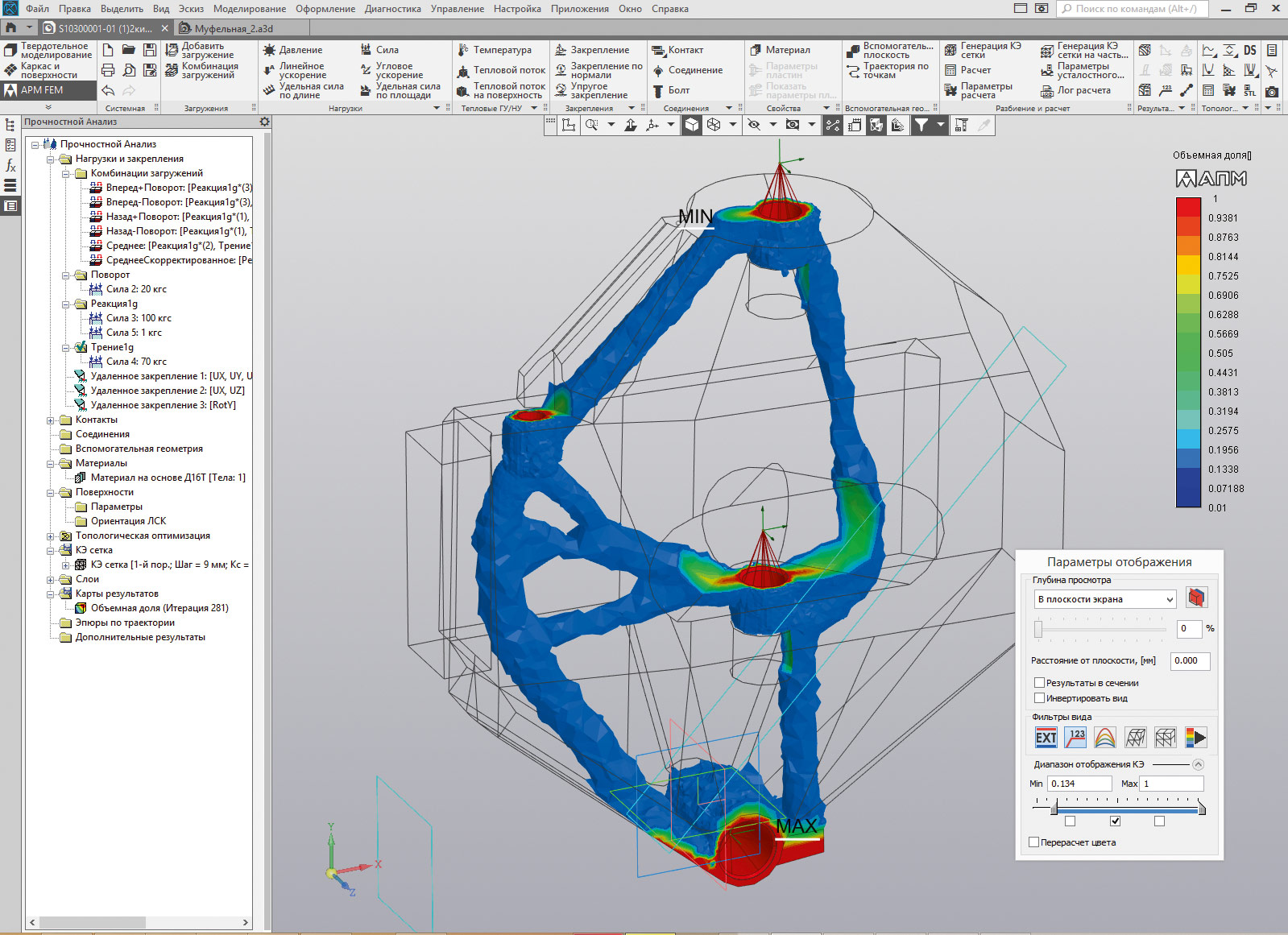Click the camera snapshot icon in ribbon
The height and width of the screenshot is (935, 1288).
(1272, 91)
